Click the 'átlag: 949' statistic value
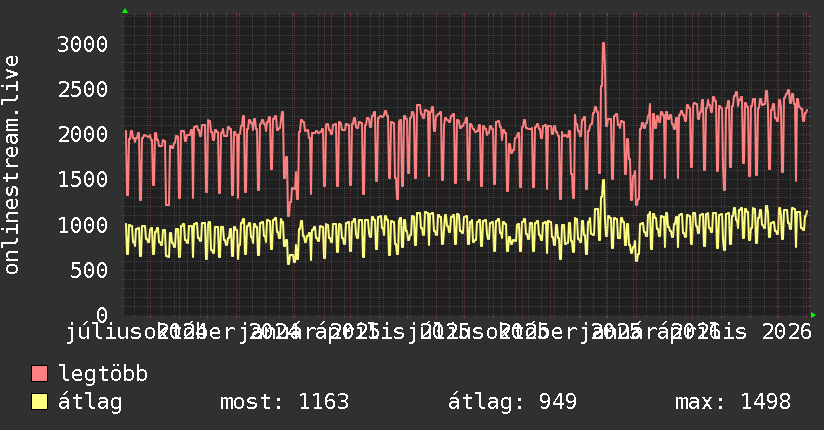Viewport: 824px width, 430px height. [x=512, y=402]
